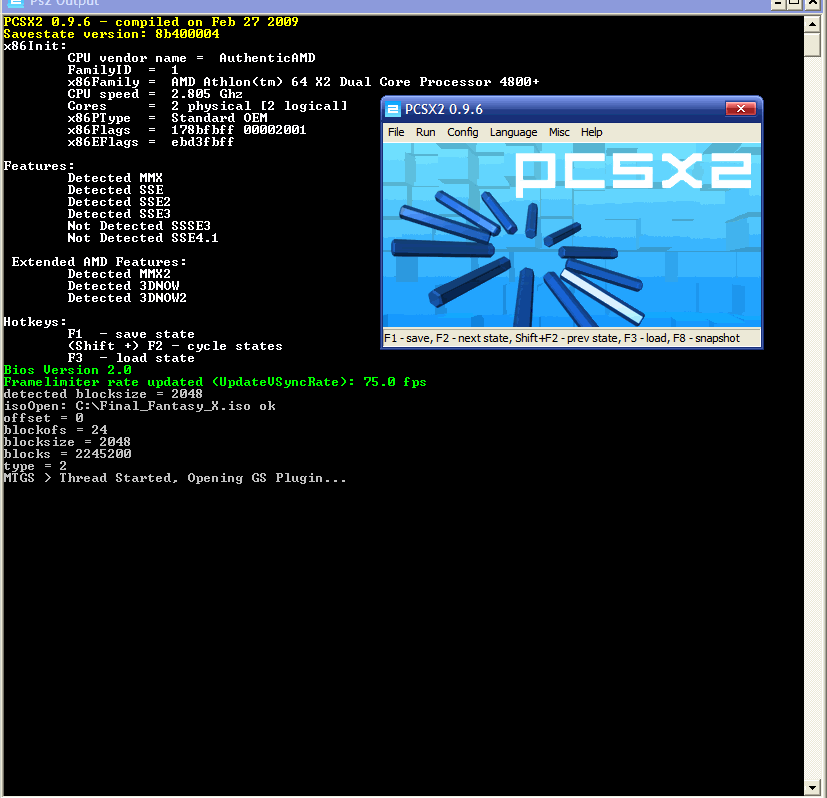The image size is (827, 798).
Task: Click 'Not Detected SSE4.1' console line
Action: pos(143,238)
